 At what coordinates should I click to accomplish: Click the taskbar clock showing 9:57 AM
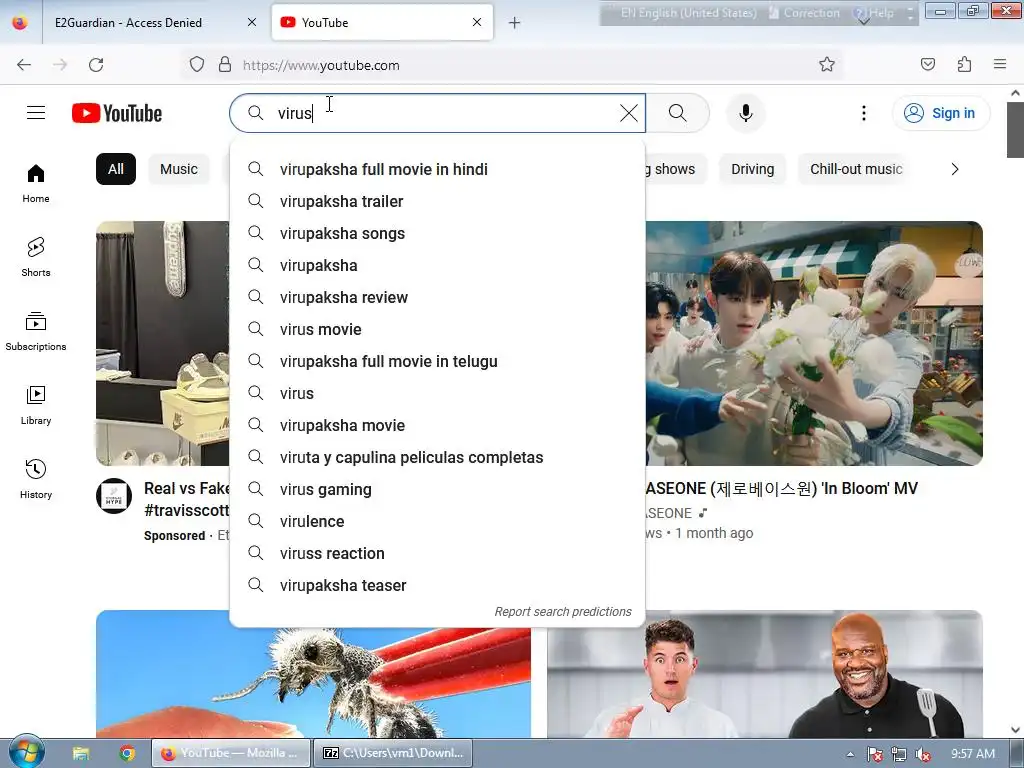pyautogui.click(x=972, y=754)
